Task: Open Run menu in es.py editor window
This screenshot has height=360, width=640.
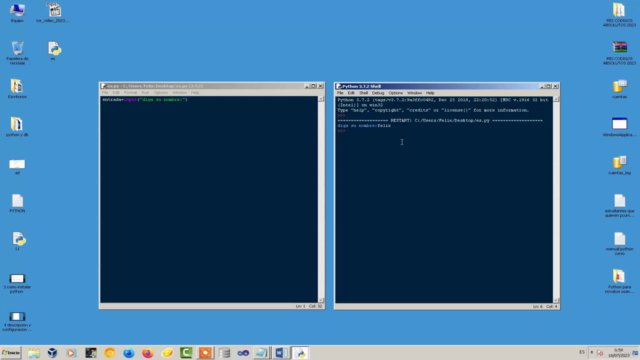Action: coord(145,93)
